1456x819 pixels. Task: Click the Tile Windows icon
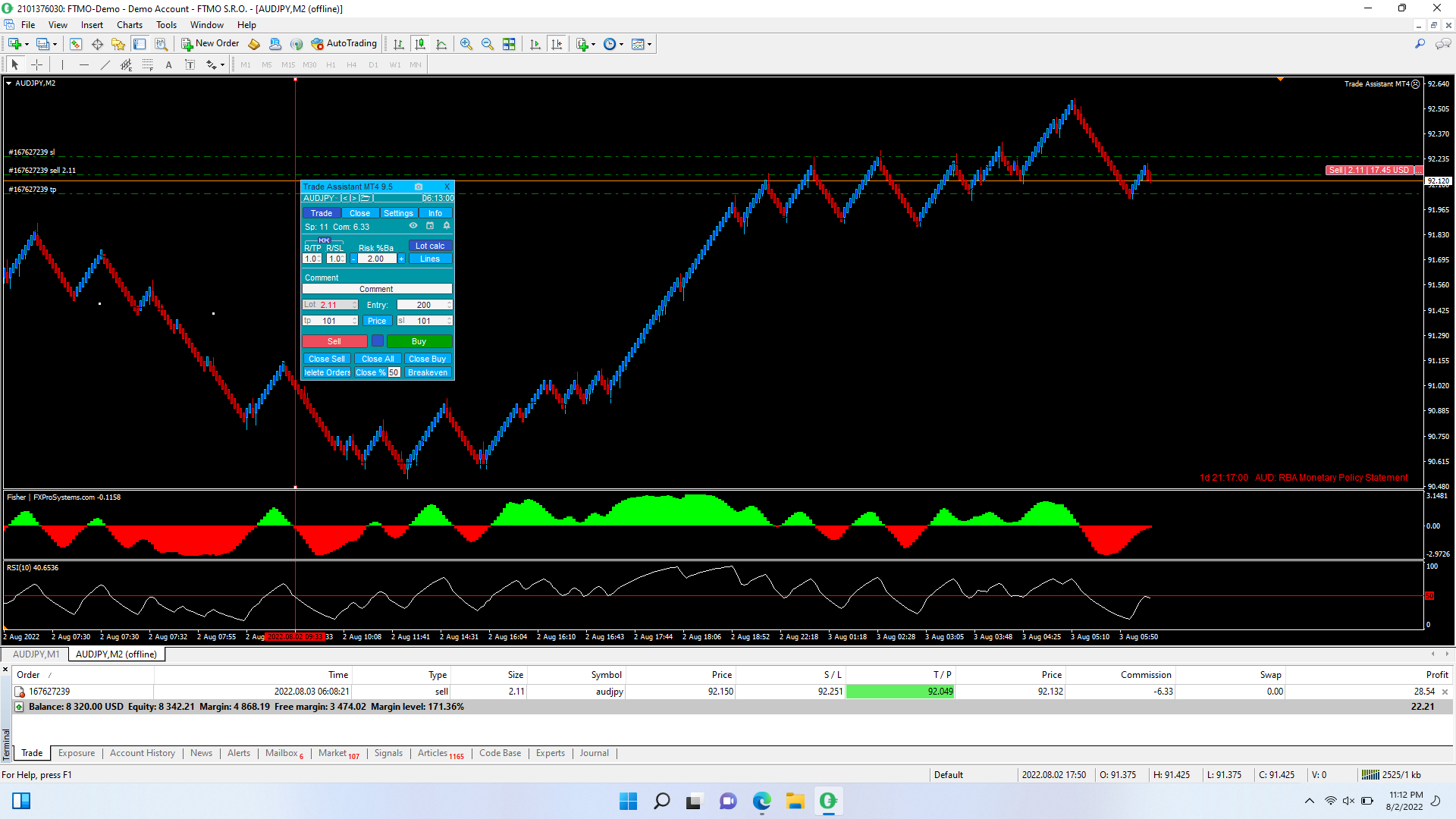(509, 44)
